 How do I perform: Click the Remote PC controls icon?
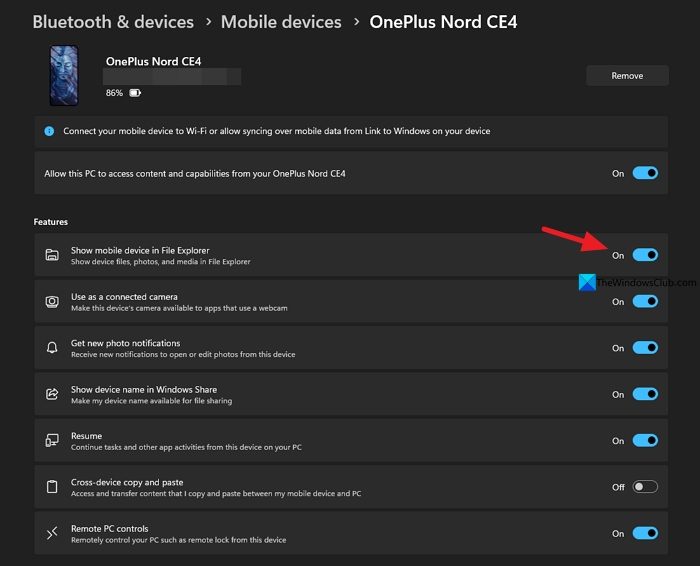[52, 533]
